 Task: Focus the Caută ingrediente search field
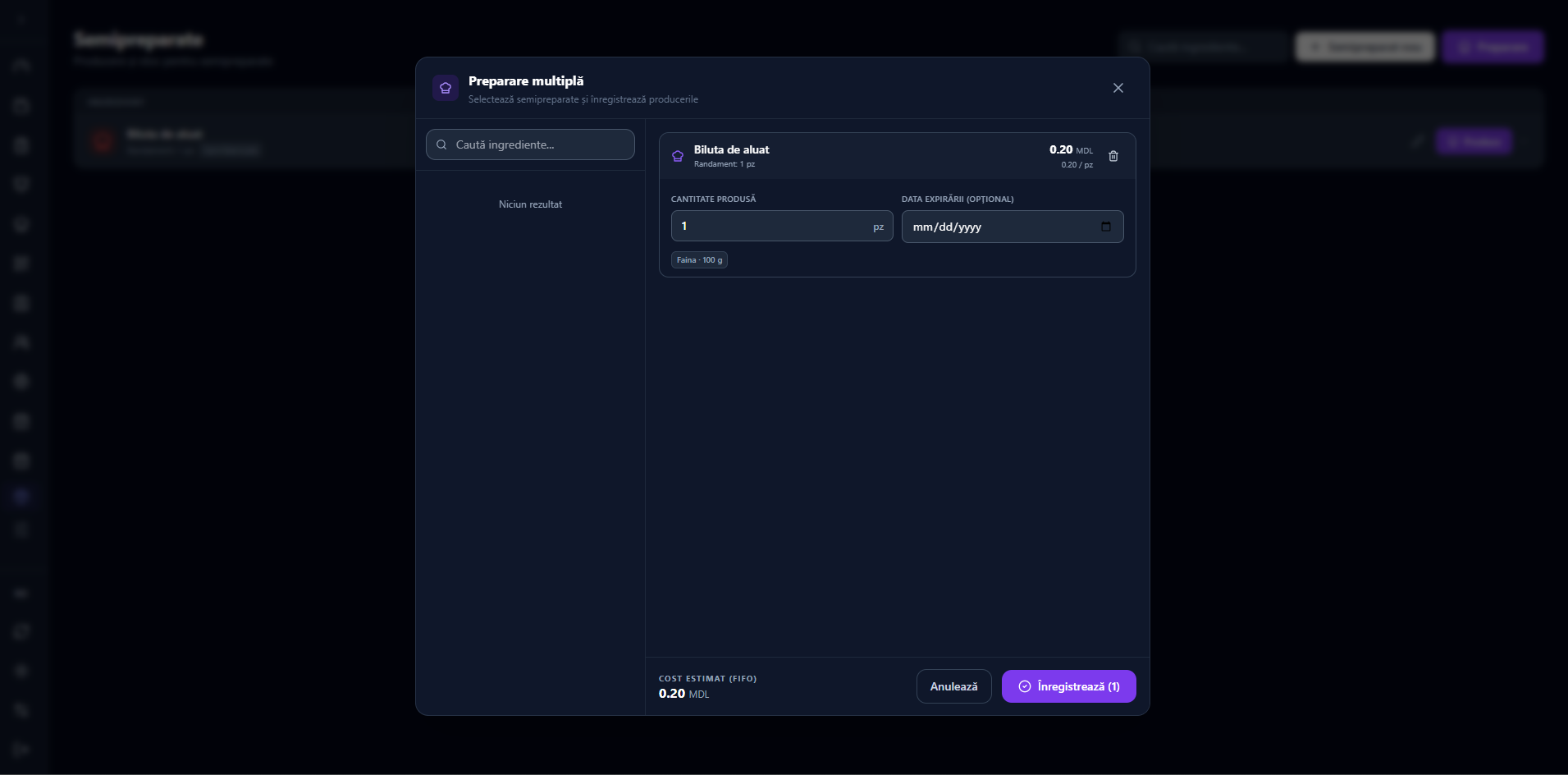530,144
